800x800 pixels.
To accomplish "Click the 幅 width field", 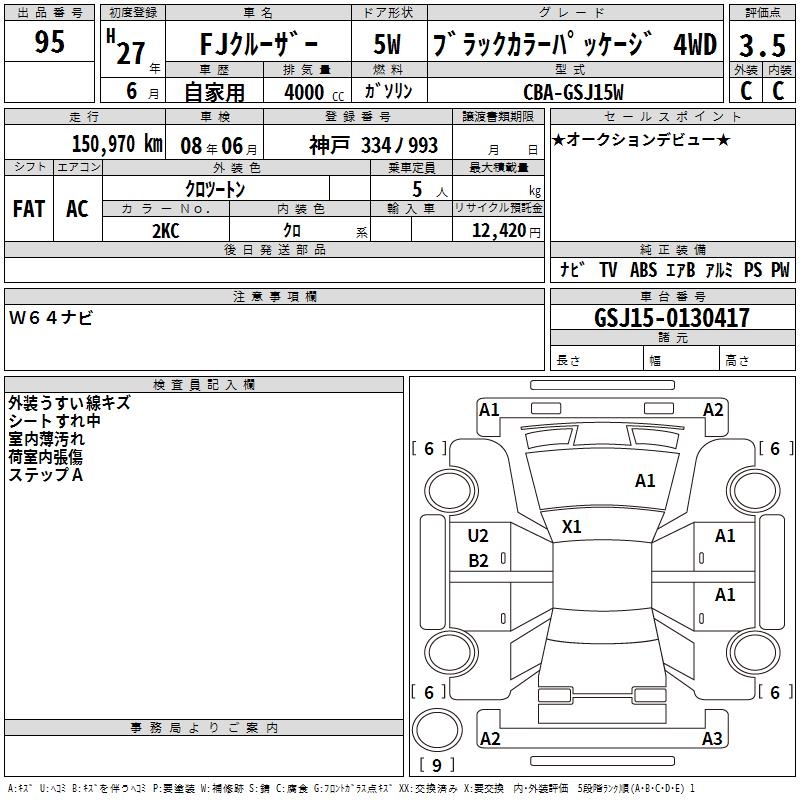I will (x=682, y=360).
